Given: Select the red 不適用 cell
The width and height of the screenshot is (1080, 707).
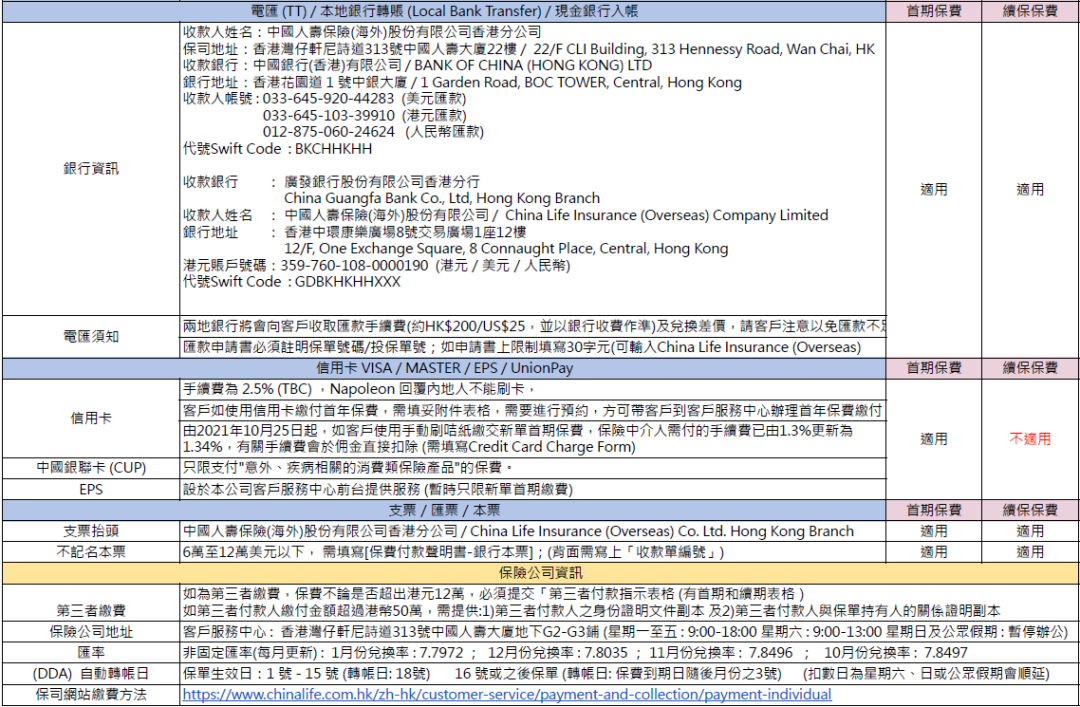Looking at the screenshot, I should click(1030, 439).
